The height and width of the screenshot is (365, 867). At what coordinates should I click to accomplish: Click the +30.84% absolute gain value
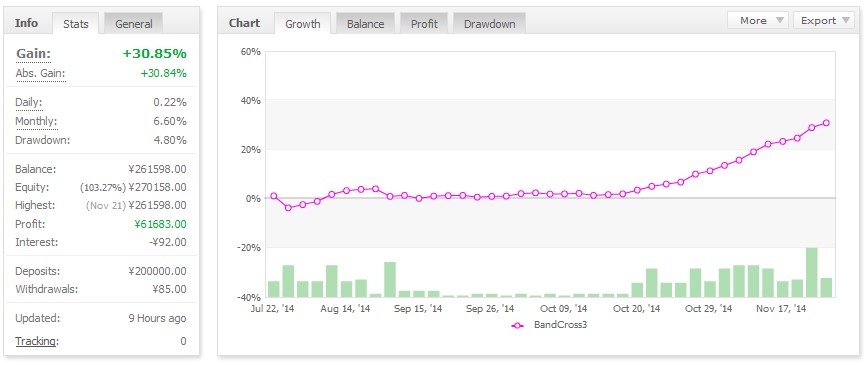(164, 74)
